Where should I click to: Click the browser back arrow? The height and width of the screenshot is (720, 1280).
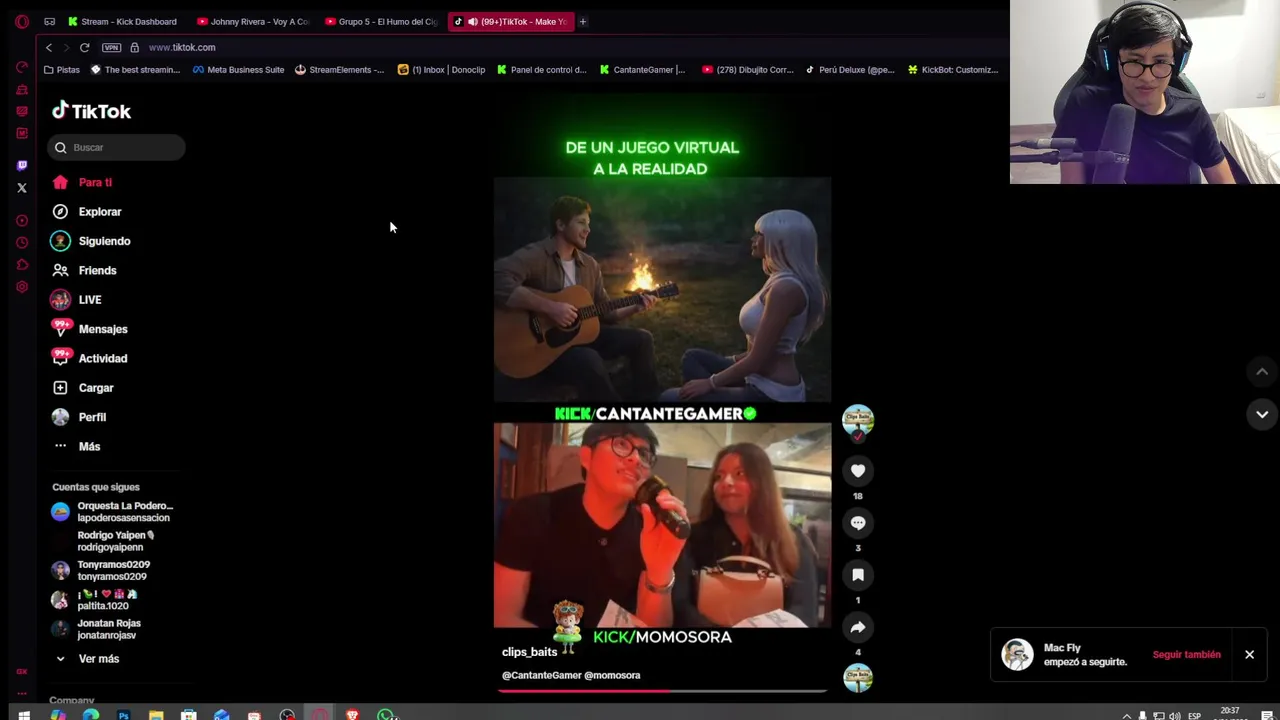(48, 47)
